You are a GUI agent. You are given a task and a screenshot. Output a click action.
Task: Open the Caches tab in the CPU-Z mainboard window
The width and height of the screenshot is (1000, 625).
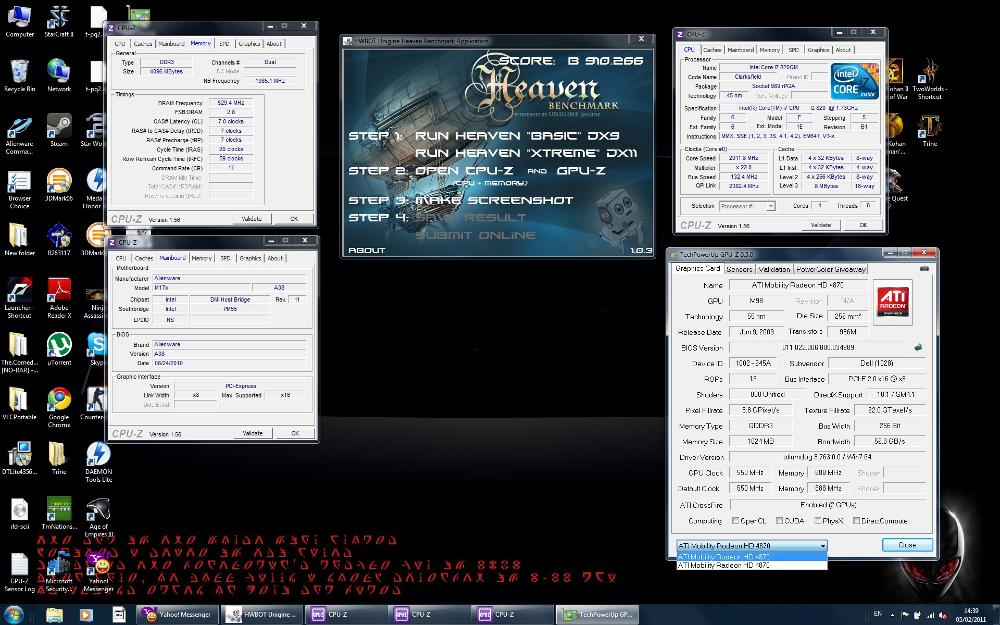[x=144, y=258]
